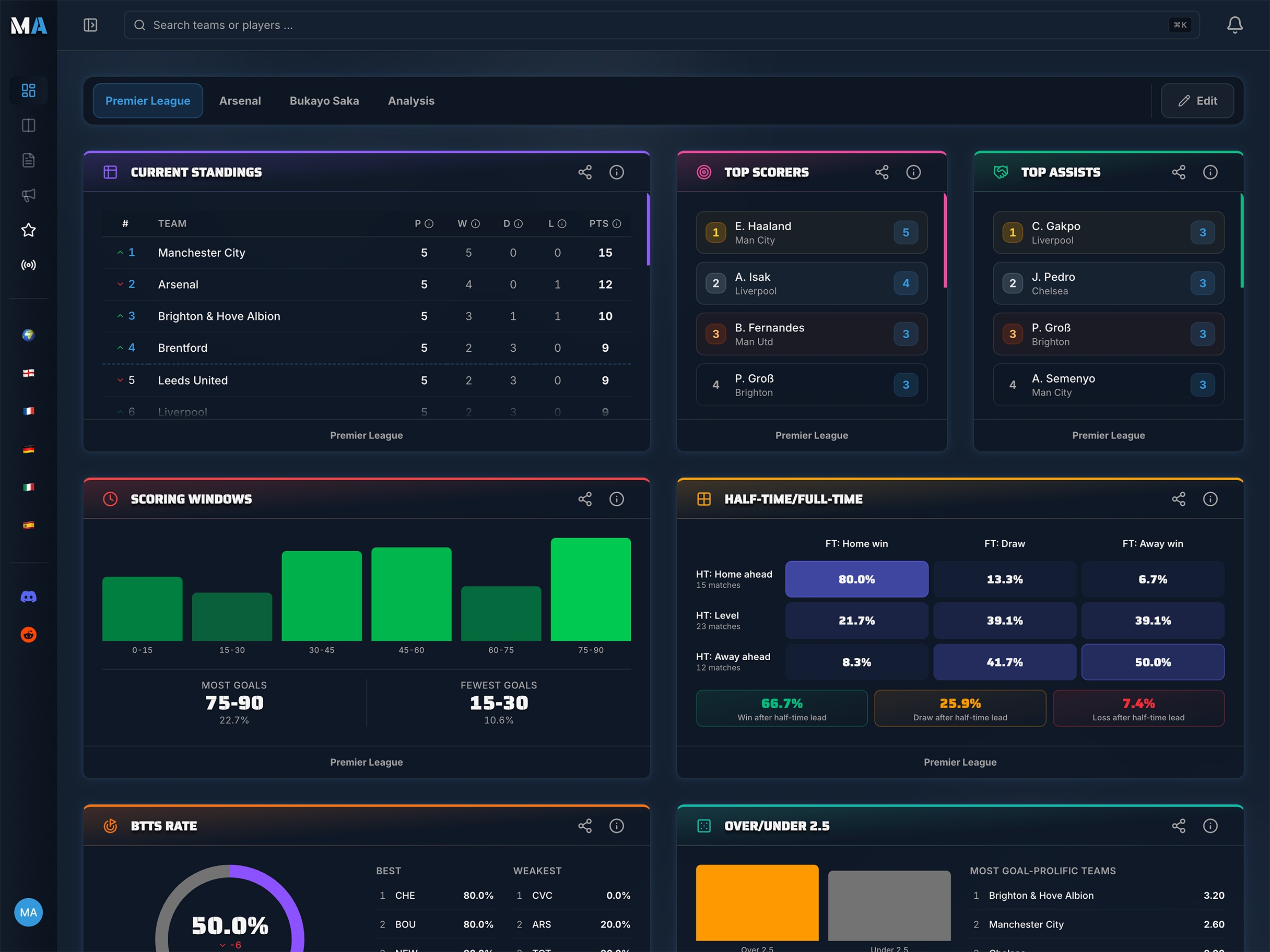Image resolution: width=1270 pixels, height=952 pixels.
Task: Open the Reddit link icon
Action: (x=28, y=635)
